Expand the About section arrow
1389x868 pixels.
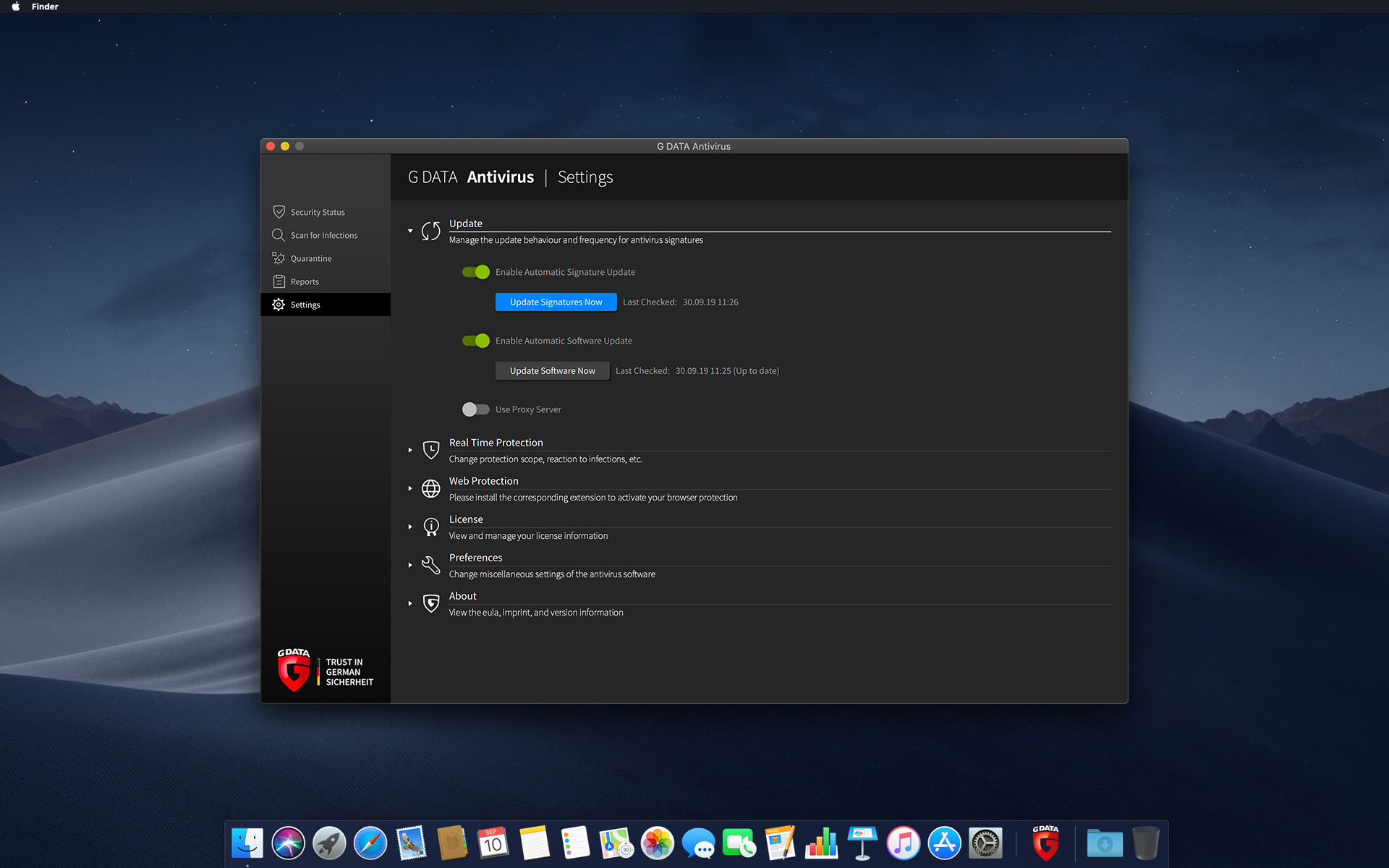coord(410,603)
